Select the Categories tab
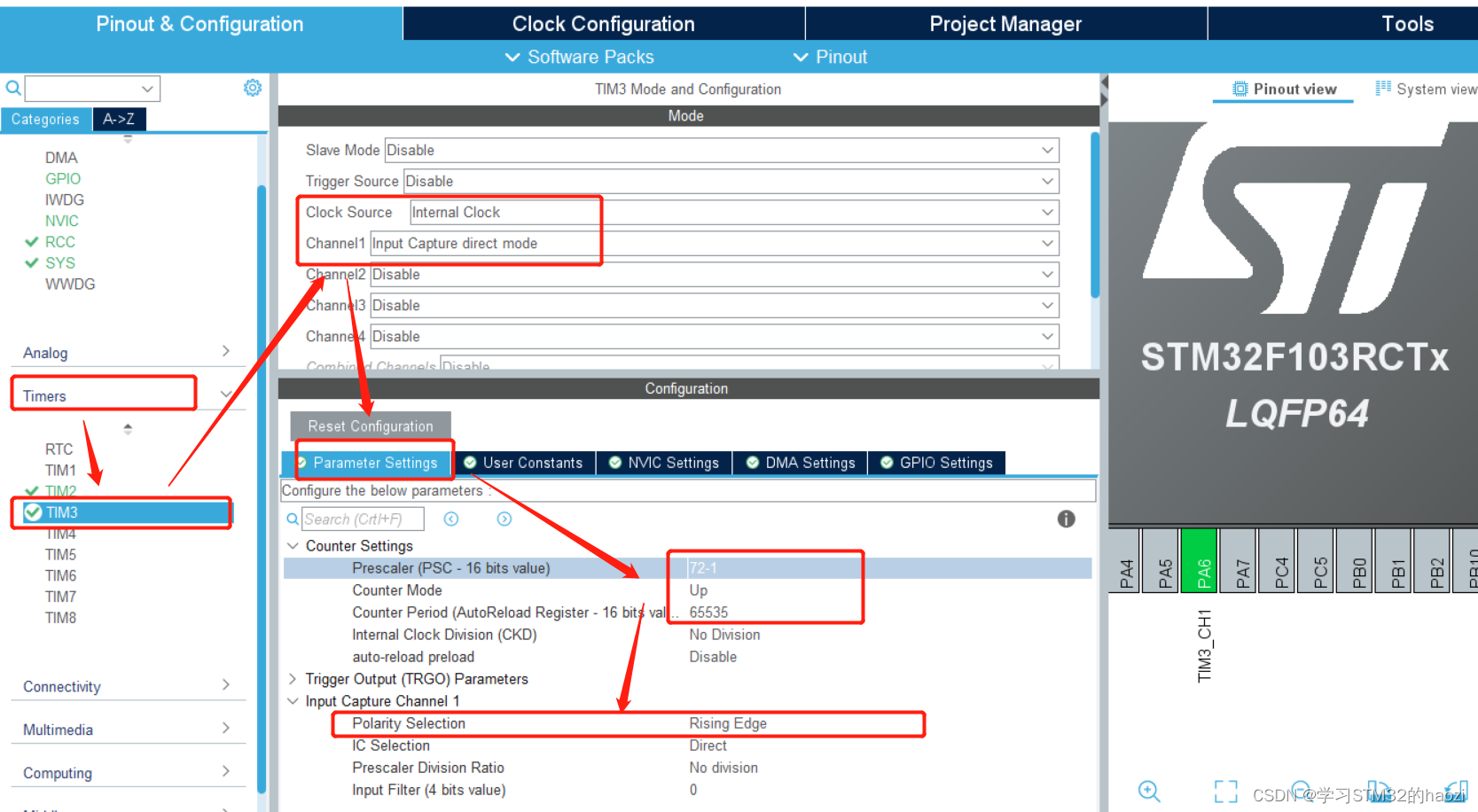This screenshot has width=1478, height=812. (45, 119)
